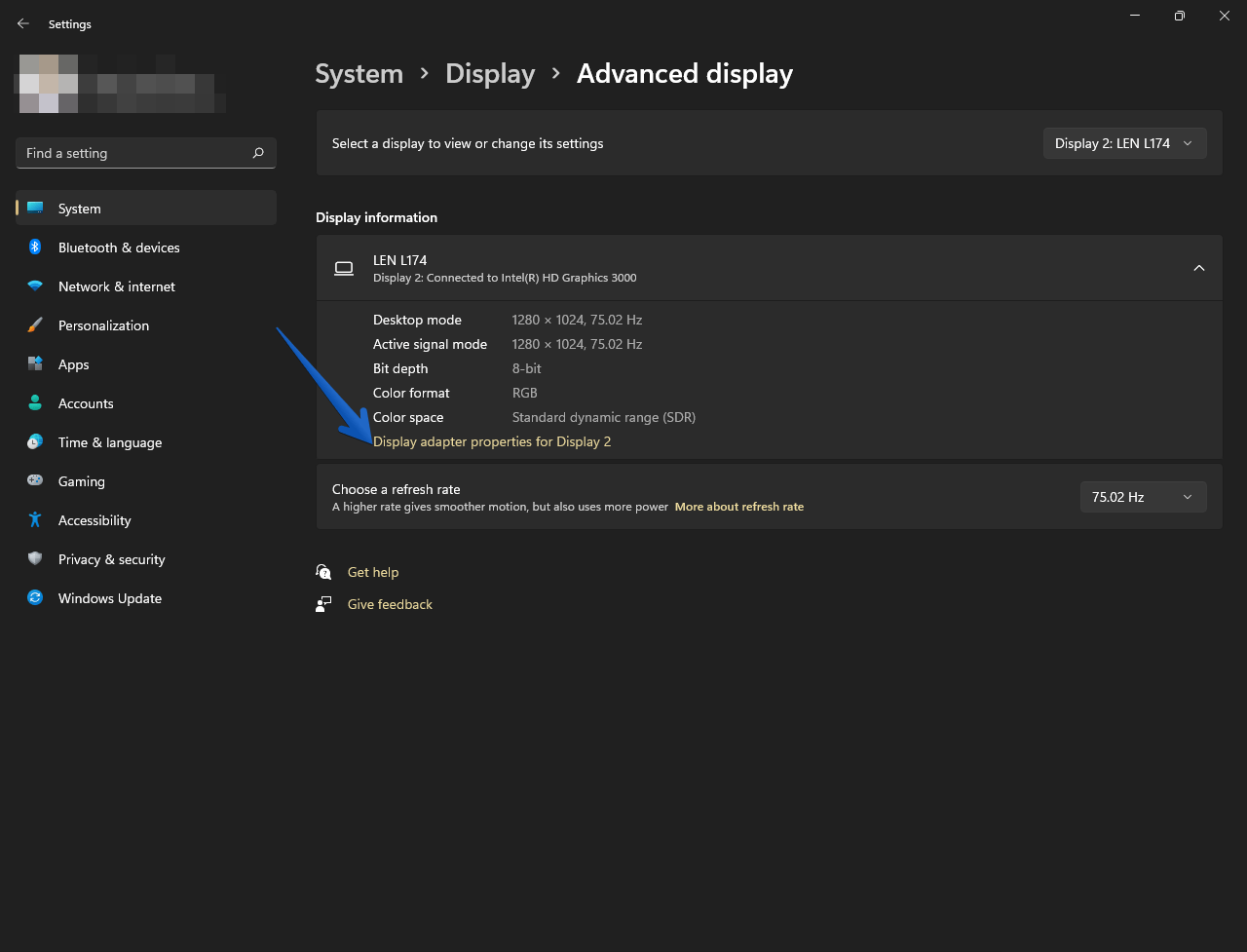
Task: Click the Choose a refresh rate heading
Action: tap(396, 489)
